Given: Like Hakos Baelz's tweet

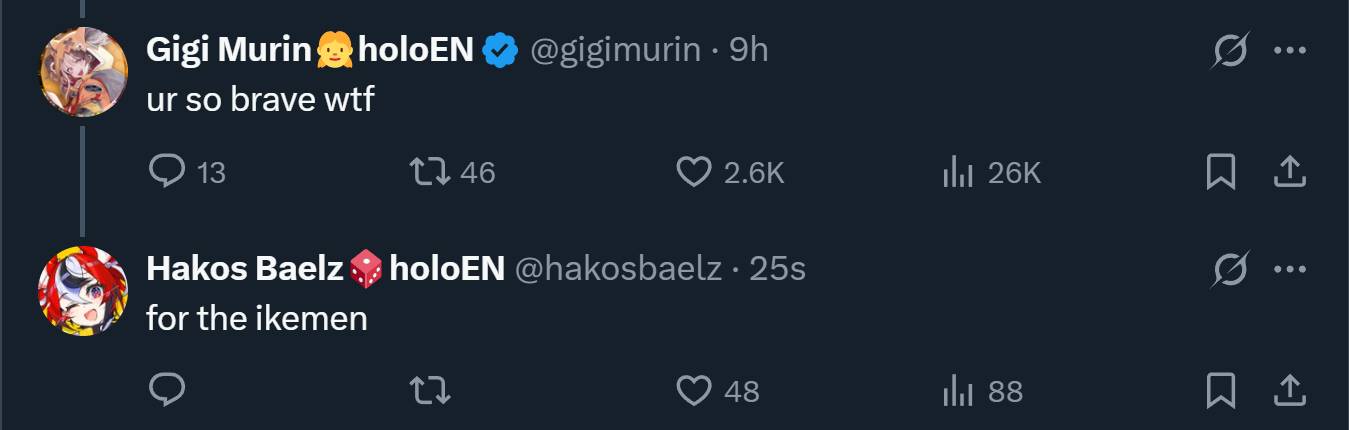Looking at the screenshot, I should 693,389.
